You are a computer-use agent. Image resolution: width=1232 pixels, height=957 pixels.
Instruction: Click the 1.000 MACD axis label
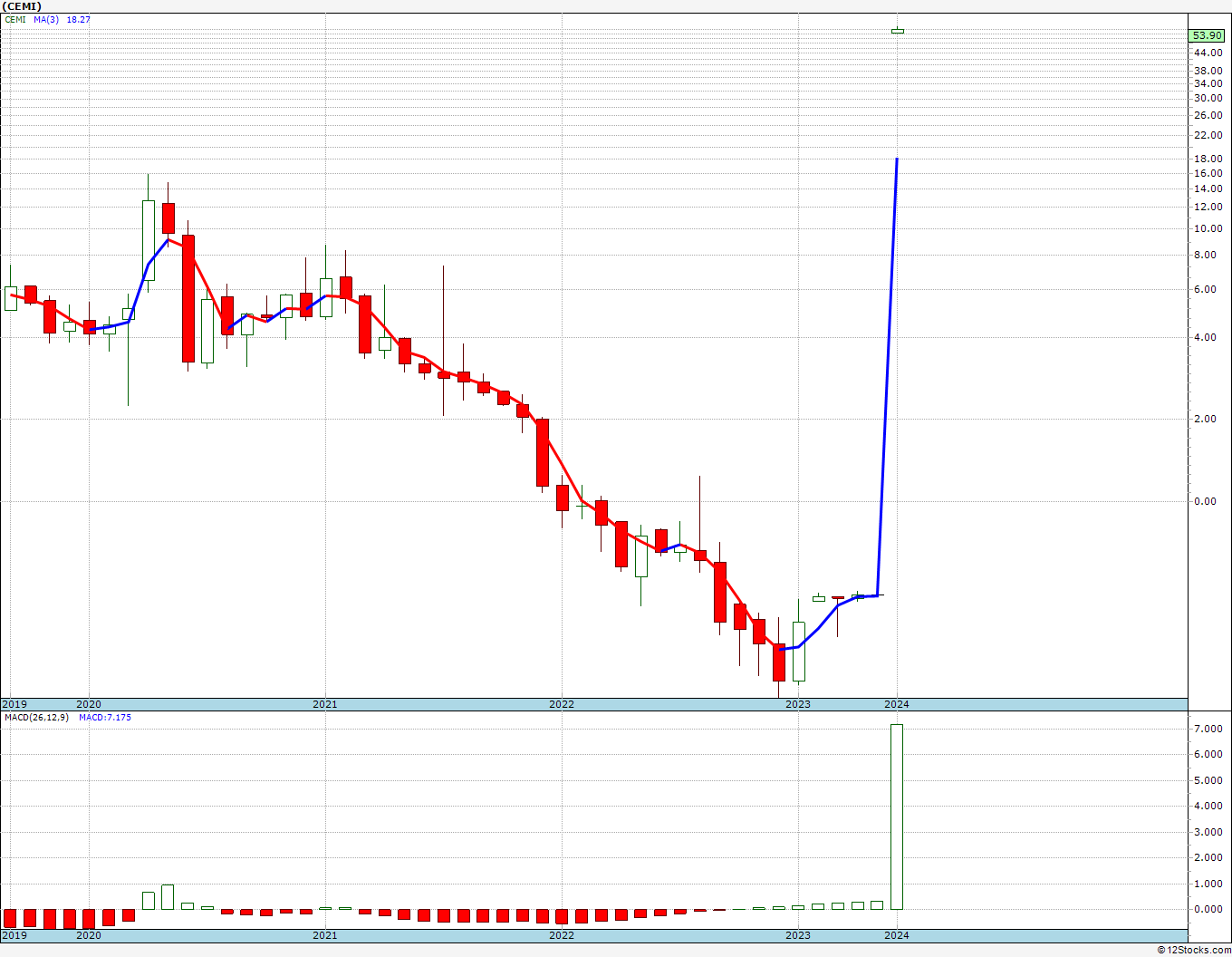point(1210,884)
